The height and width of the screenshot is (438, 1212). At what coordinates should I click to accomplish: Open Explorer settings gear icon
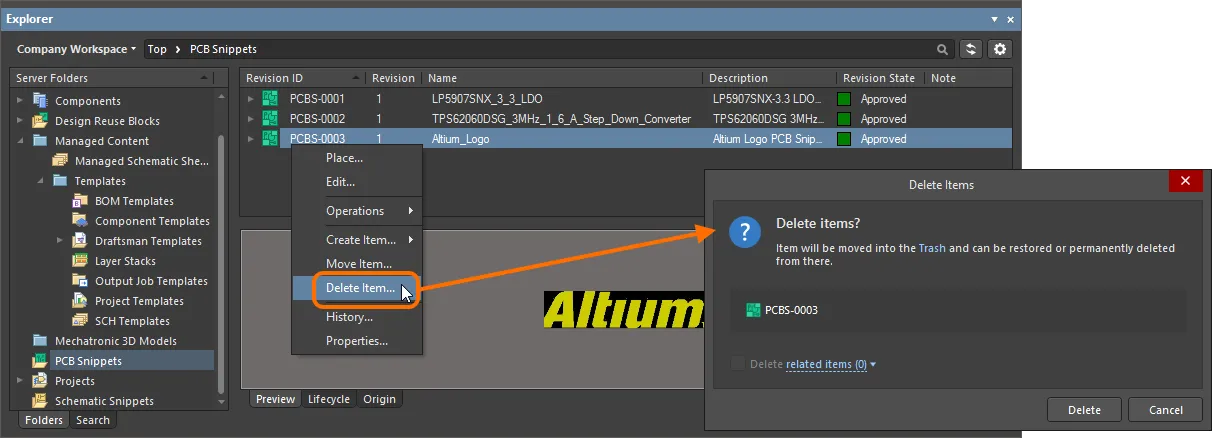[999, 49]
